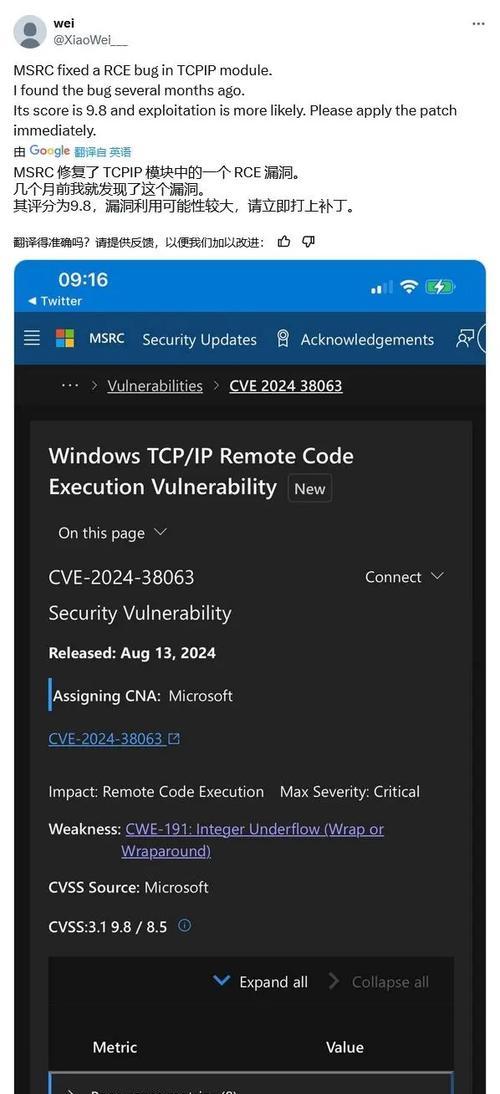Tap the back to Twitter arrow
500x1094 pixels.
pos(32,301)
